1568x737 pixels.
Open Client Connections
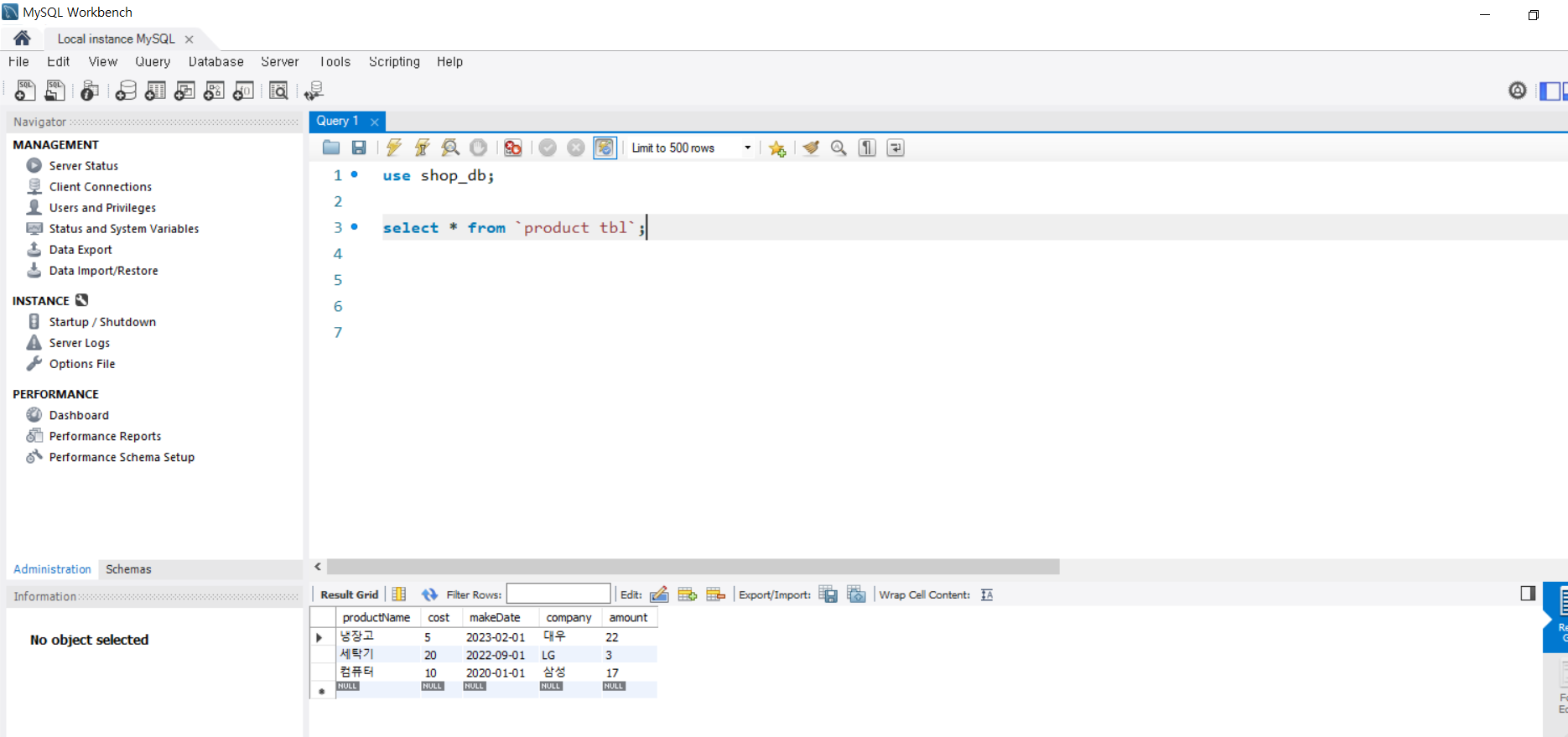coord(100,186)
